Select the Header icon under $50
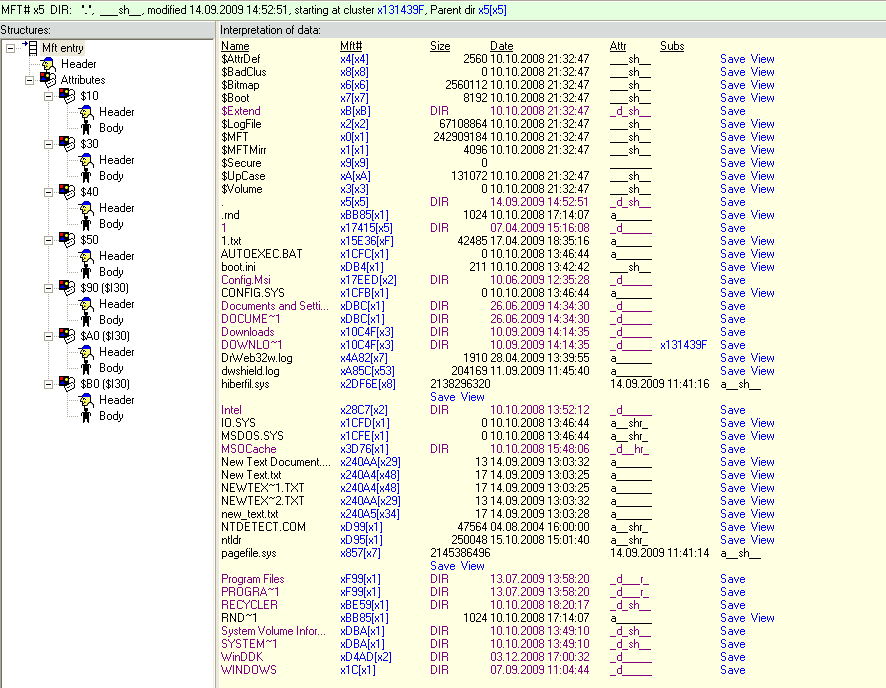This screenshot has height=688, width=886. pyautogui.click(x=86, y=256)
